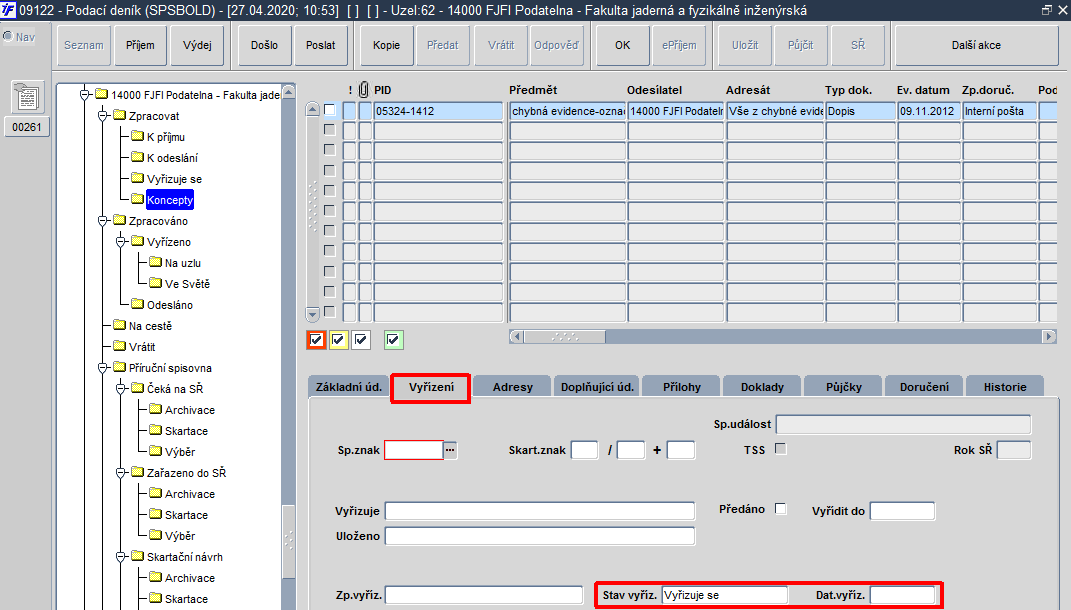The width and height of the screenshot is (1071, 610).
Task: Click the yellow checkmark filter box
Action: 338,339
